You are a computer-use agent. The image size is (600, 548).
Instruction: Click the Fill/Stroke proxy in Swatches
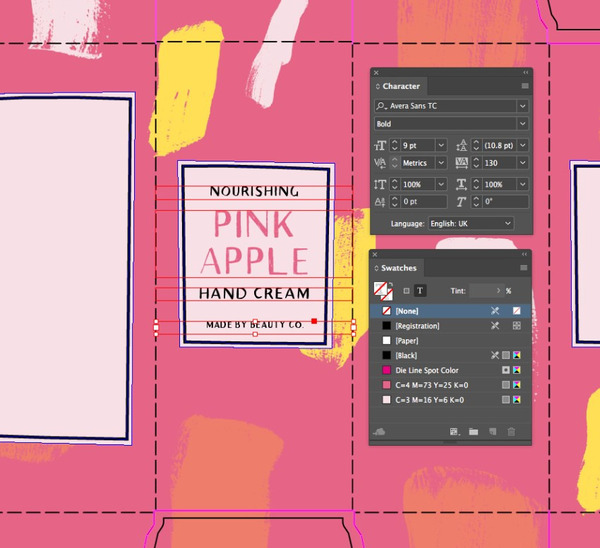381,291
